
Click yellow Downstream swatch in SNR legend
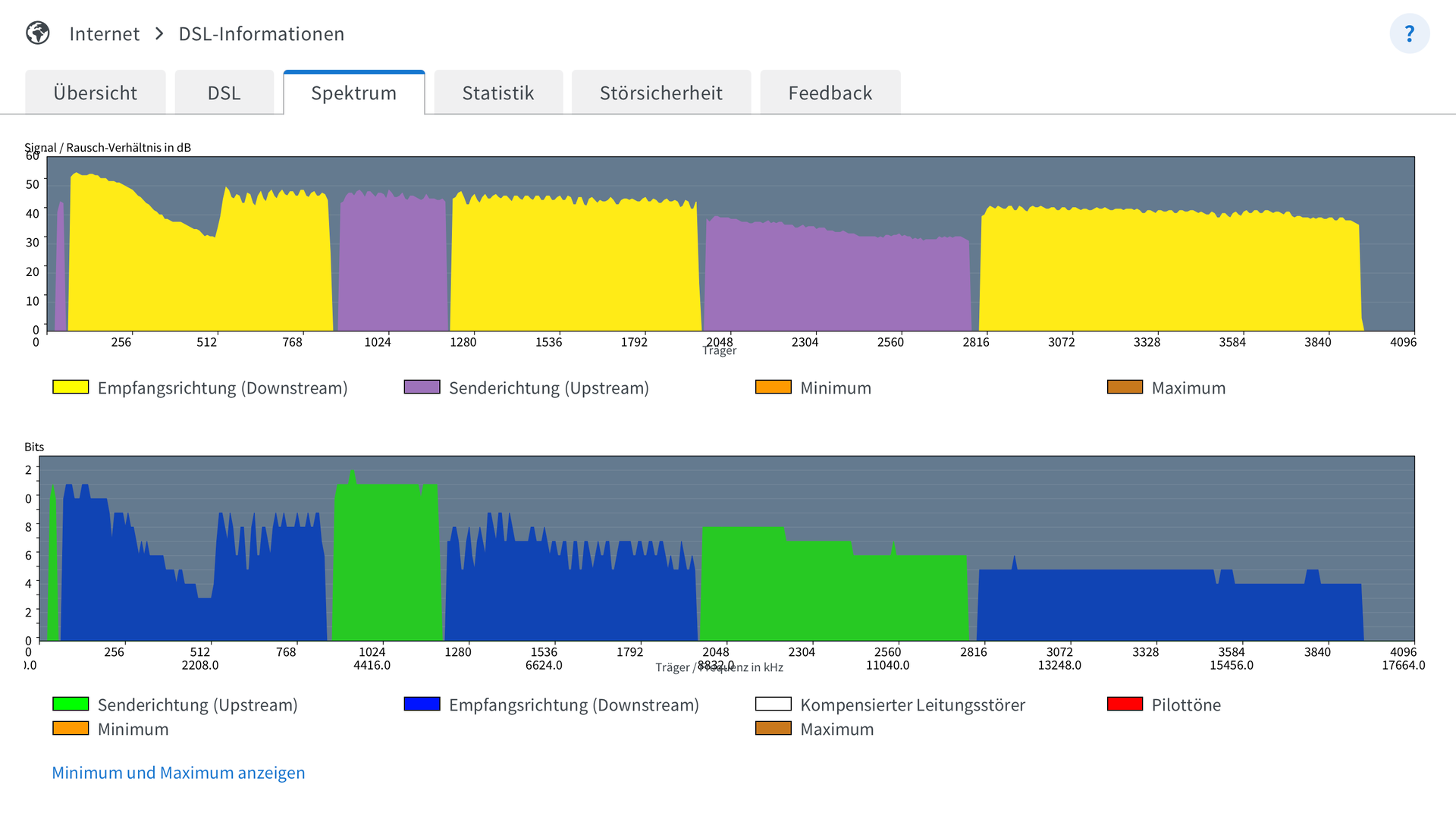[x=71, y=387]
